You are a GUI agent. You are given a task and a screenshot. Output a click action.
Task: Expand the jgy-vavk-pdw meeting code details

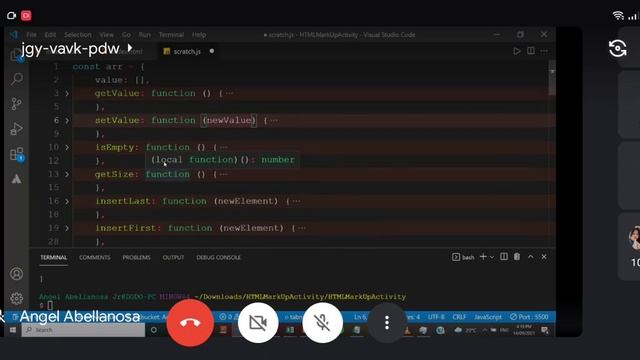tap(77, 49)
